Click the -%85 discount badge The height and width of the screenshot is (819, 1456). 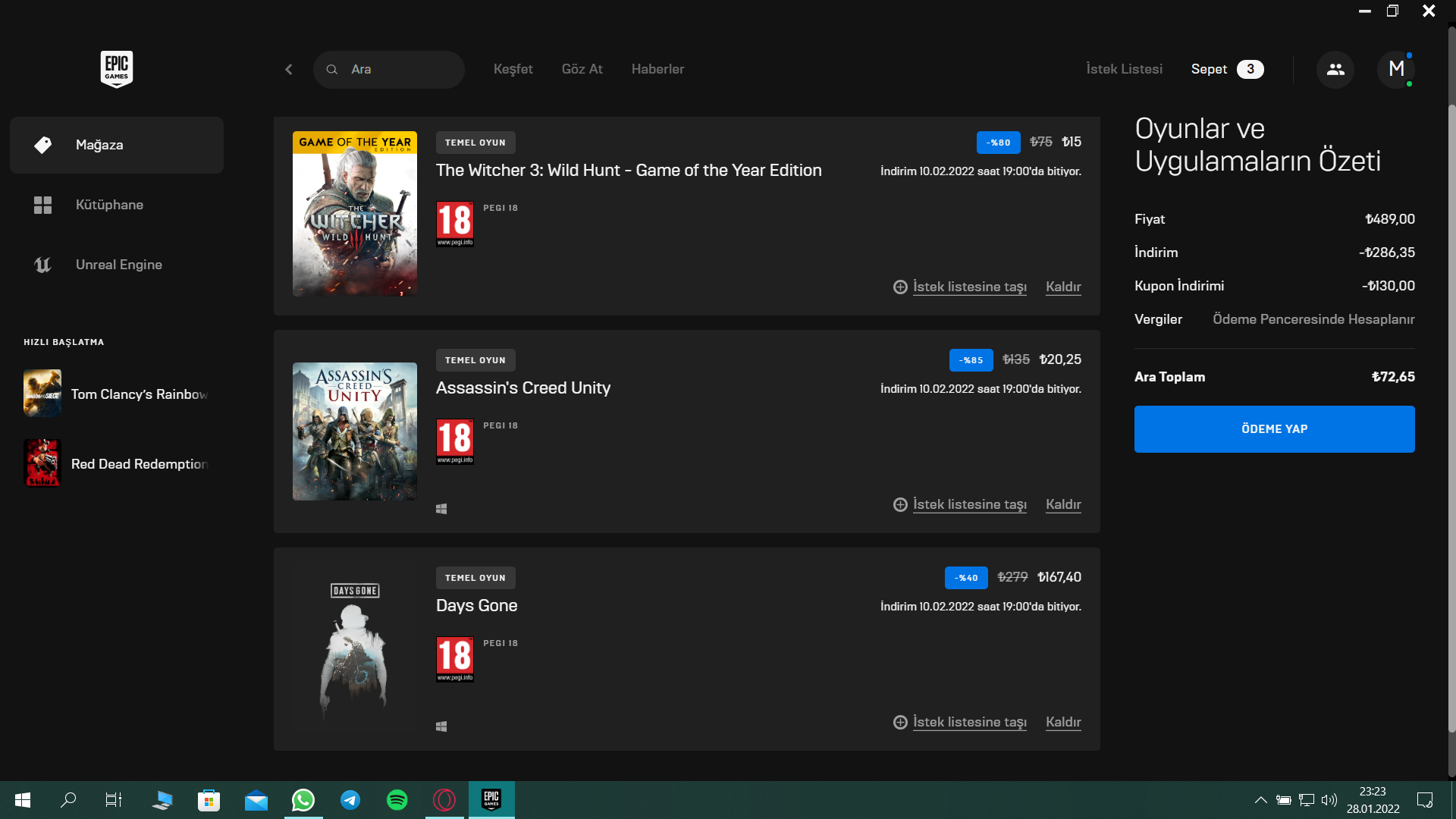tap(971, 360)
